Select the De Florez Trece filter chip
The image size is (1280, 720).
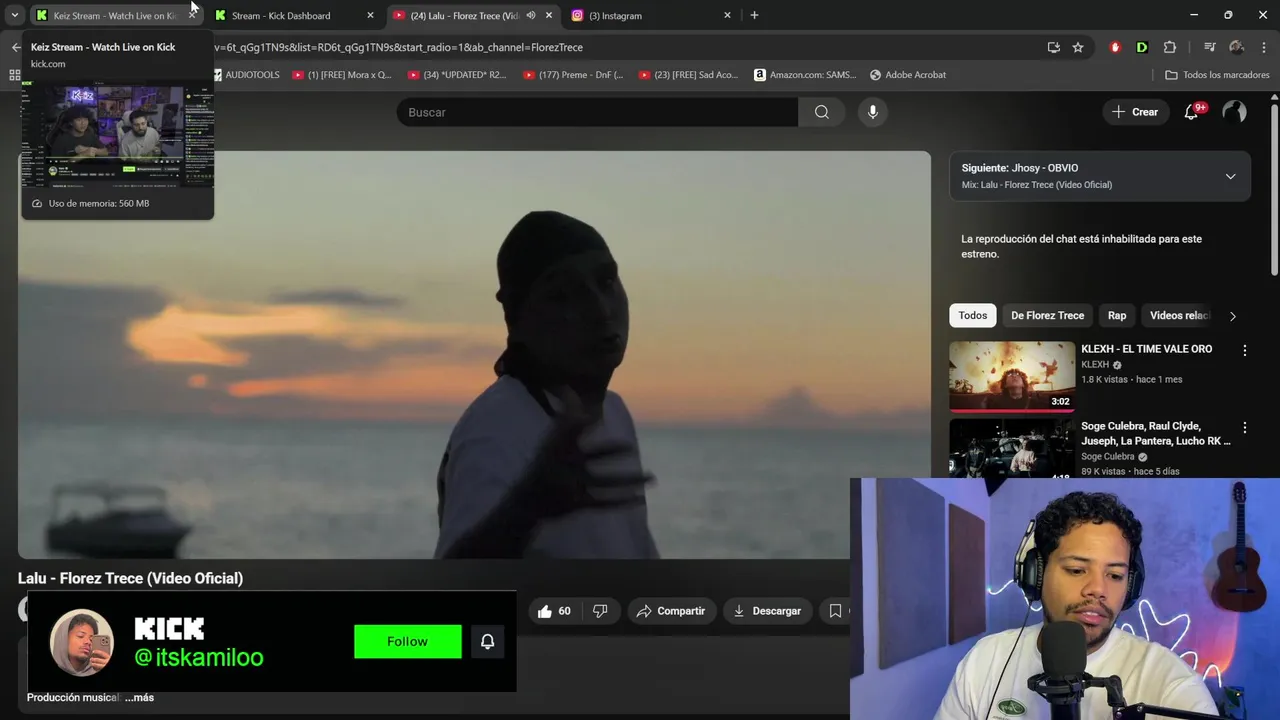coord(1047,315)
